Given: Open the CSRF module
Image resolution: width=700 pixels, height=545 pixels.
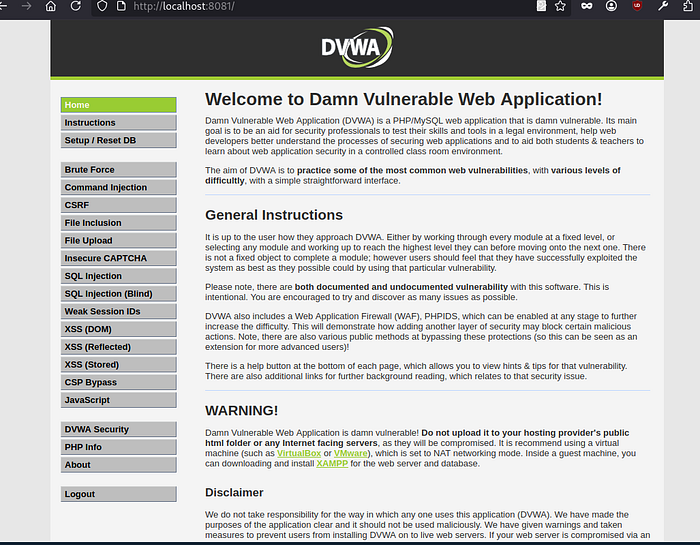Looking at the screenshot, I should [x=119, y=205].
